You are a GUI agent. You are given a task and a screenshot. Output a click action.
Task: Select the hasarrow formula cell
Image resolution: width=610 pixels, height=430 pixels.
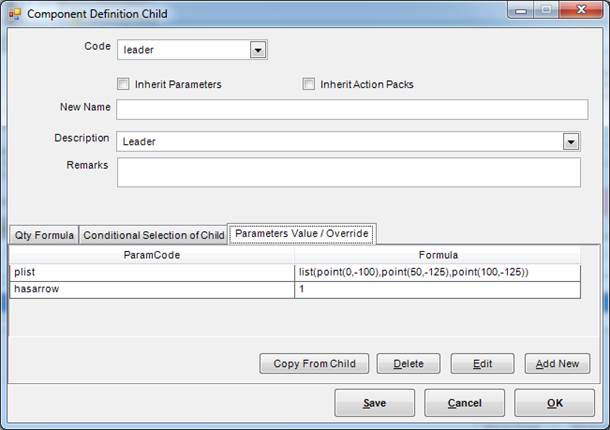pos(438,289)
